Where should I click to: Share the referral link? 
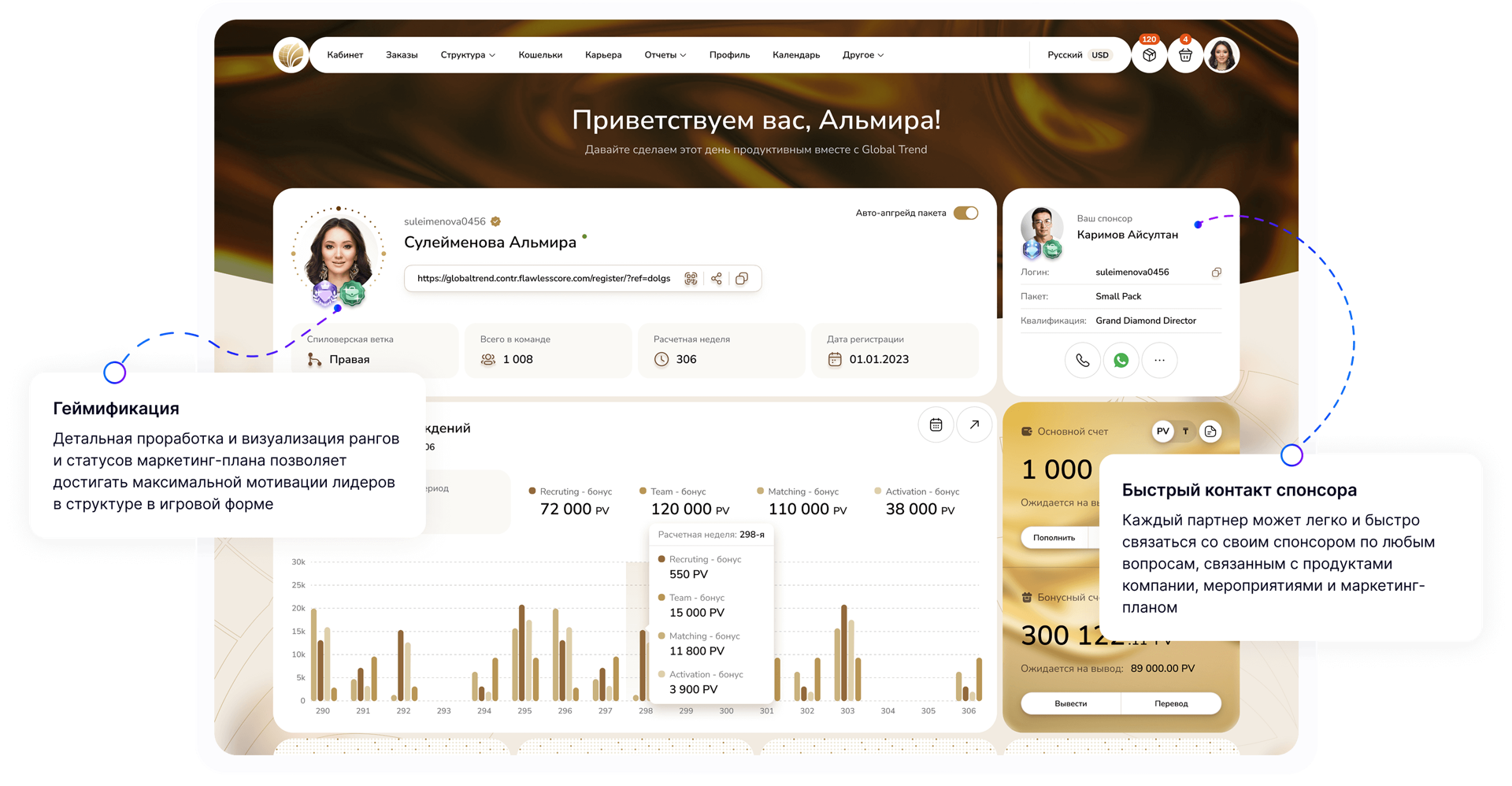[x=717, y=279]
